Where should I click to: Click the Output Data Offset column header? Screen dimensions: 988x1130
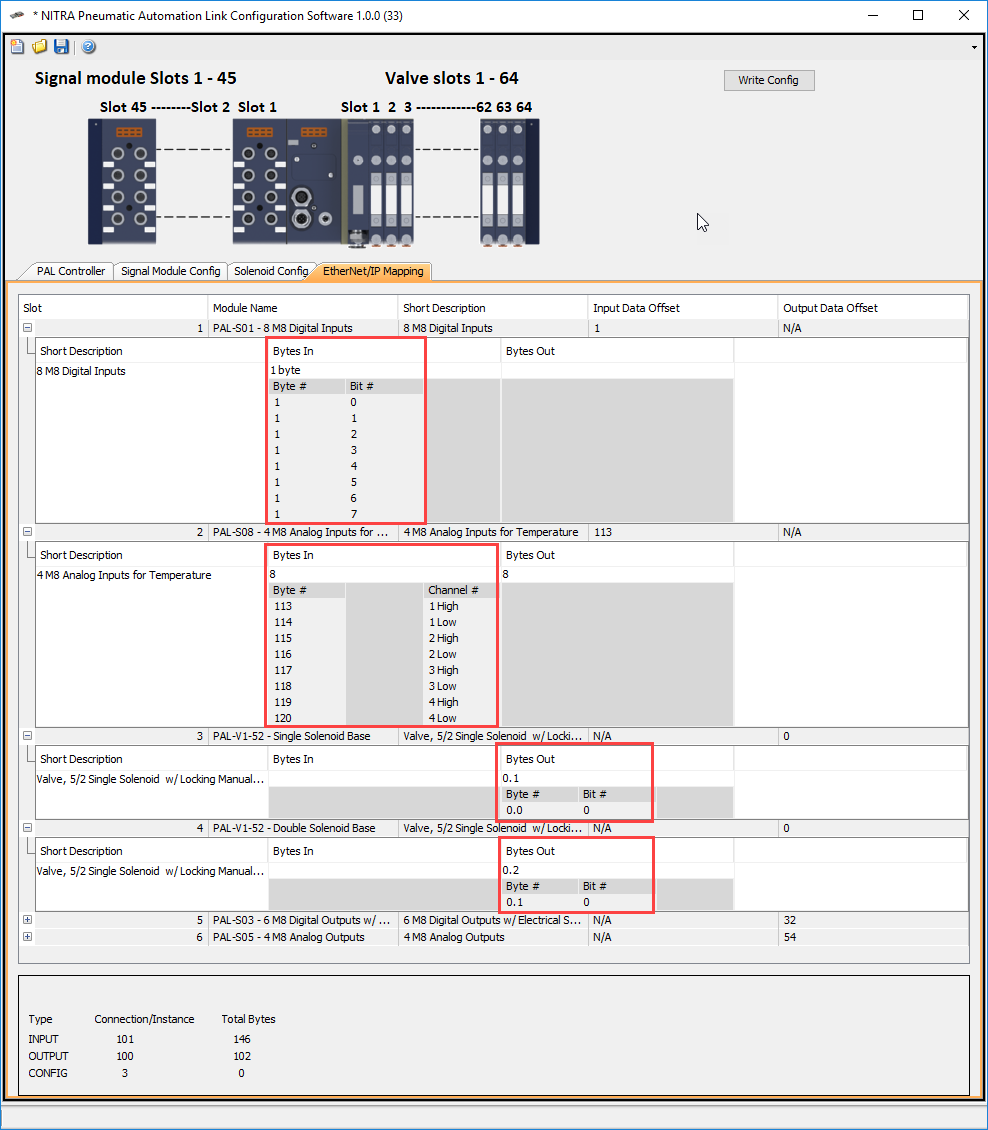pos(873,308)
